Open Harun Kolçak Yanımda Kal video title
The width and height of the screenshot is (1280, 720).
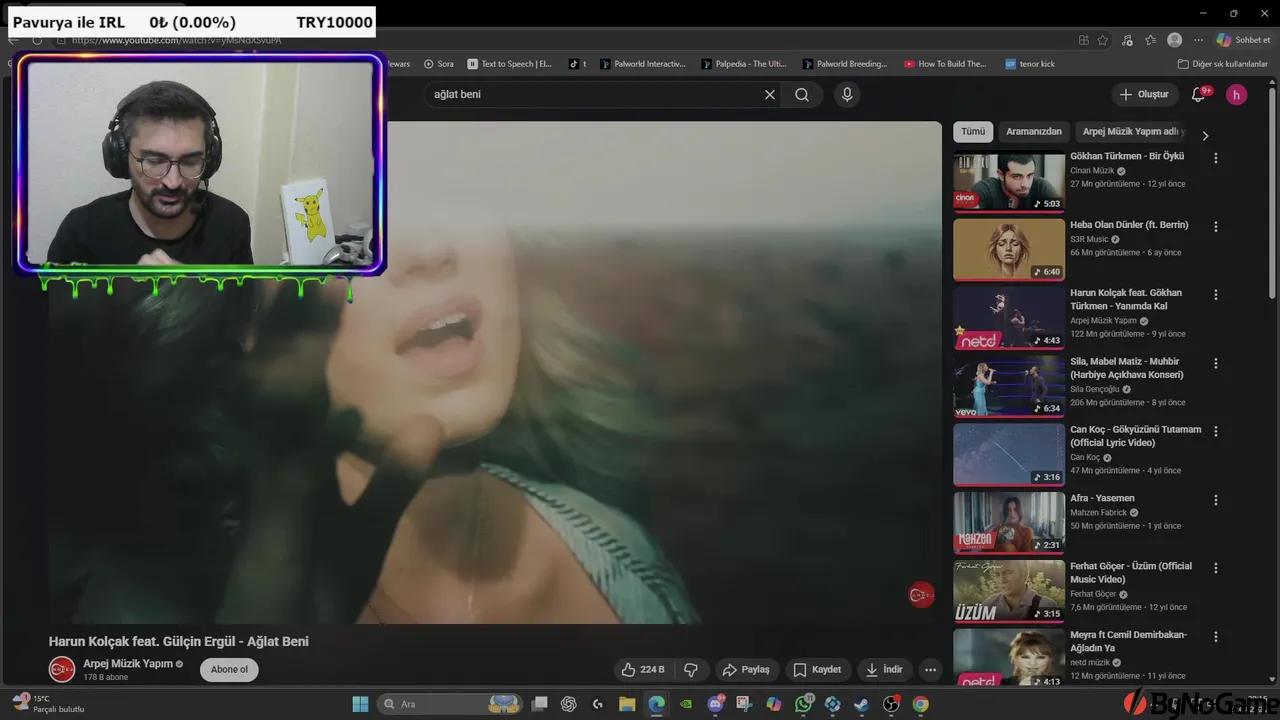pos(1126,299)
